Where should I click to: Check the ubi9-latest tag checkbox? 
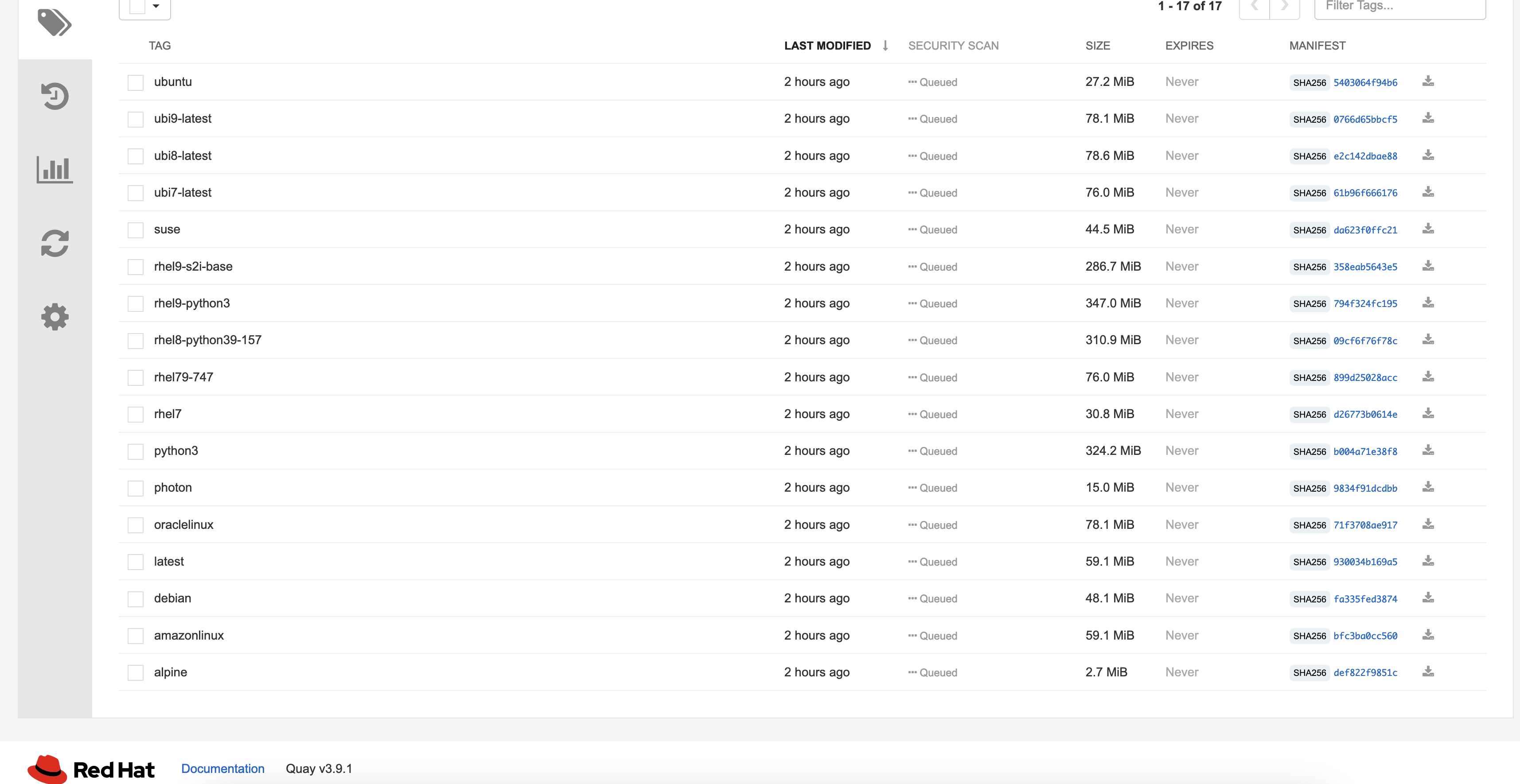[x=136, y=119]
